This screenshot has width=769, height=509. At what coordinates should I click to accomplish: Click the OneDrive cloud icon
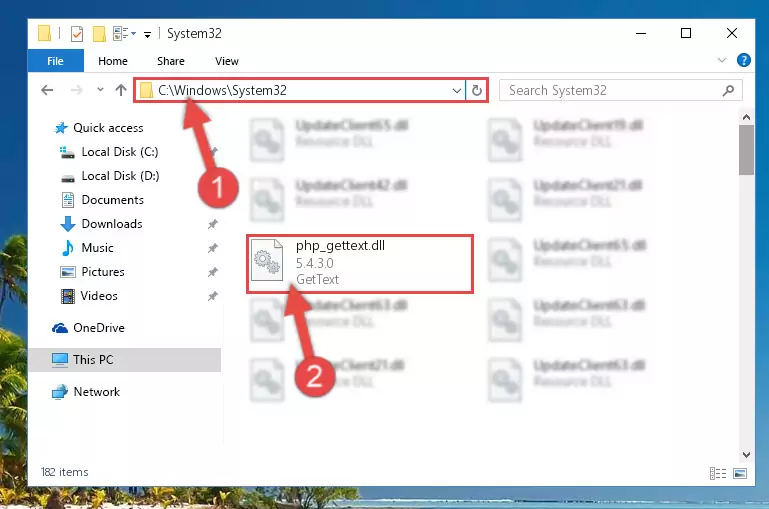coord(60,328)
